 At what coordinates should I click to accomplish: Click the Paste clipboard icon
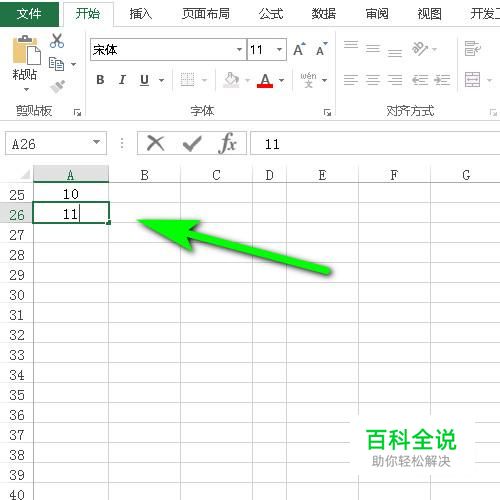[x=26, y=50]
